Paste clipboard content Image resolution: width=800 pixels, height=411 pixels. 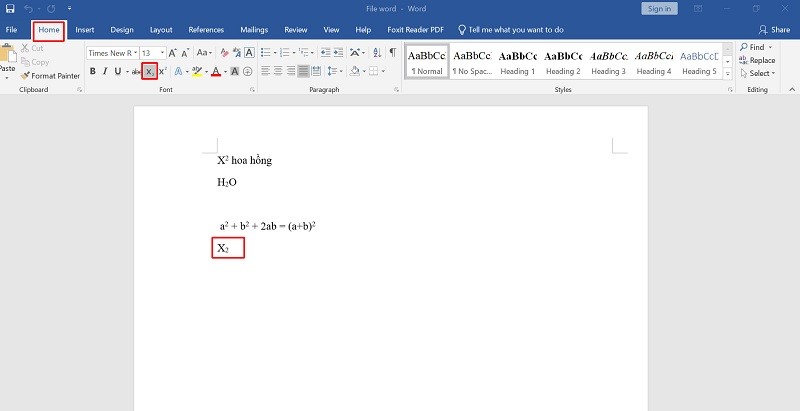point(7,61)
